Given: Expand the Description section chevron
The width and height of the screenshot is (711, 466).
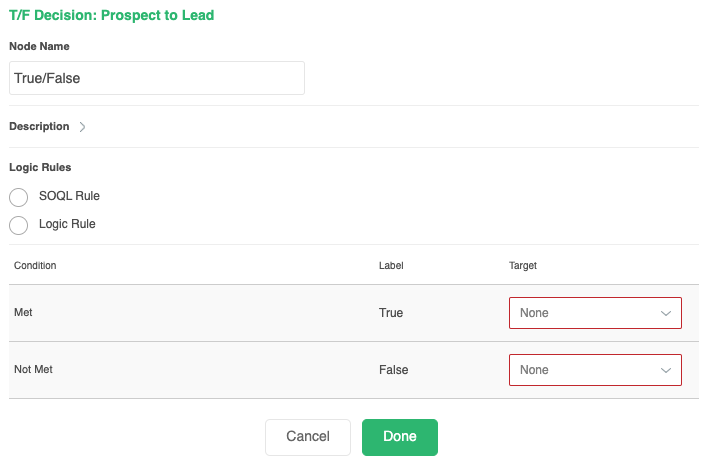Looking at the screenshot, I should coord(82,127).
